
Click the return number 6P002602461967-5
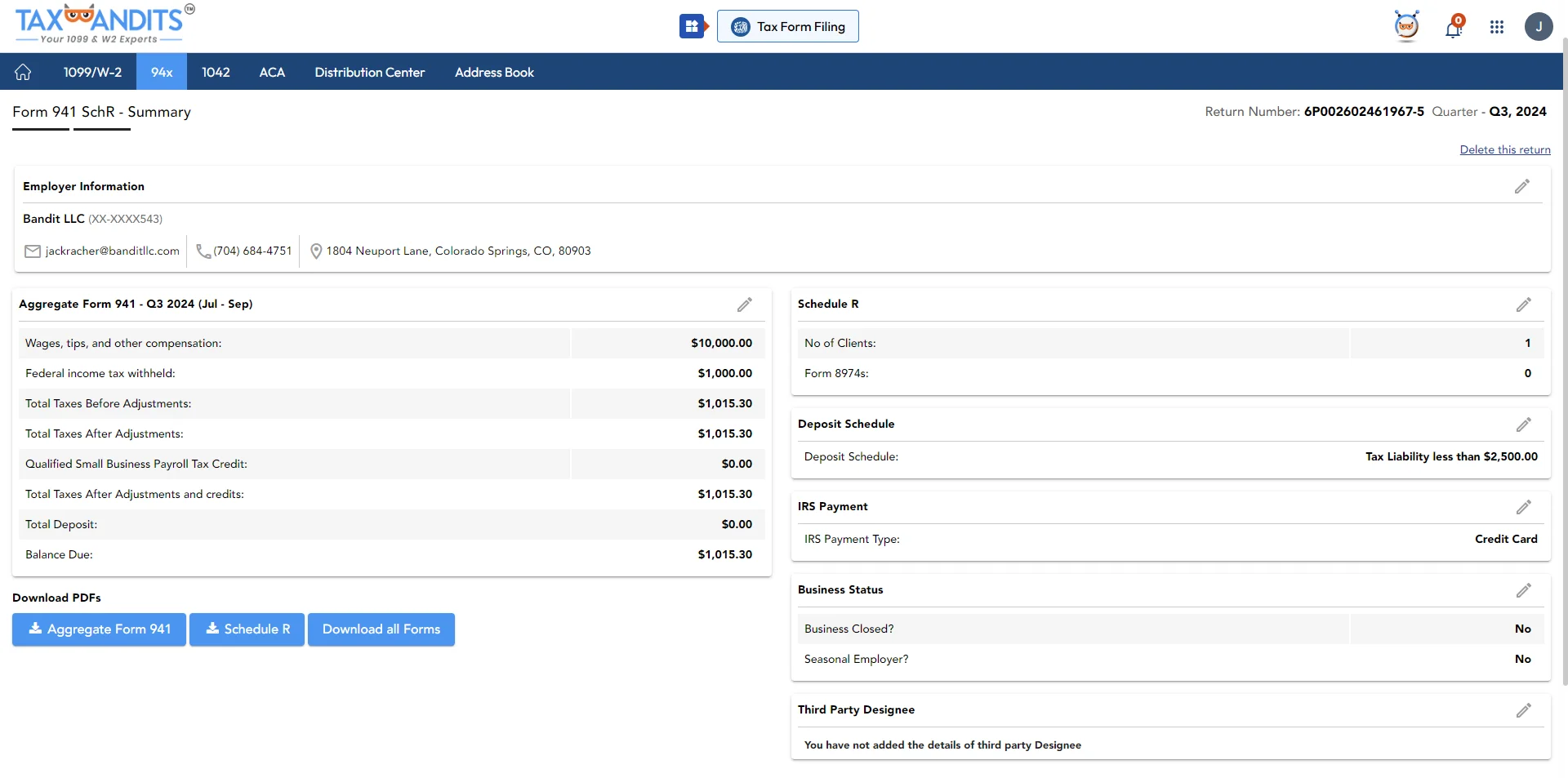pyautogui.click(x=1364, y=111)
